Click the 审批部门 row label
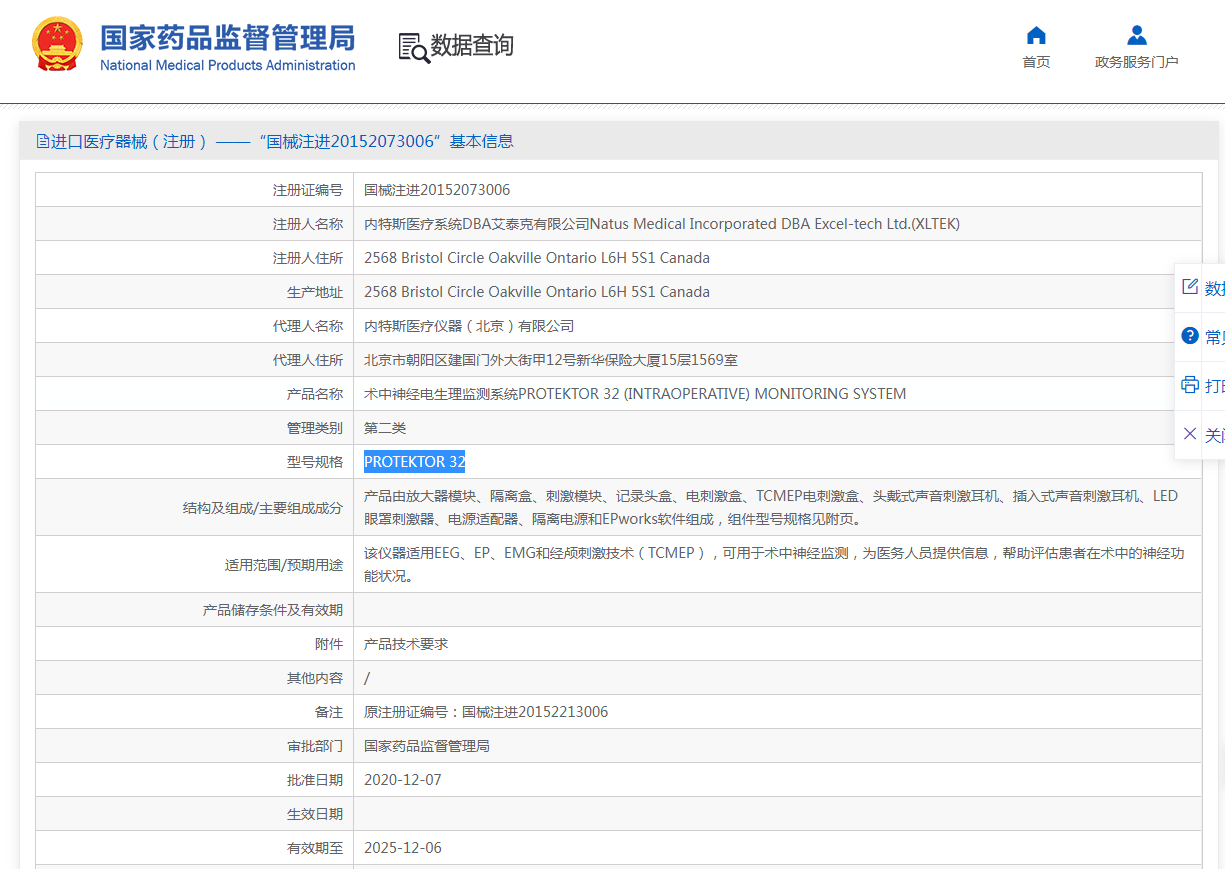This screenshot has height=869, width=1225. tap(315, 746)
